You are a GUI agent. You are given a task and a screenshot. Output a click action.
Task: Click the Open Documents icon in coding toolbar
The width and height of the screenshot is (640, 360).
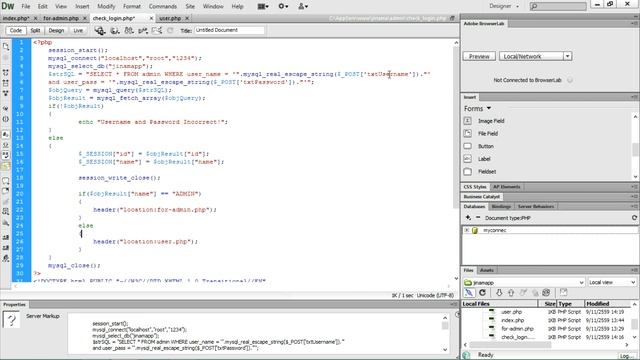click(x=6, y=47)
